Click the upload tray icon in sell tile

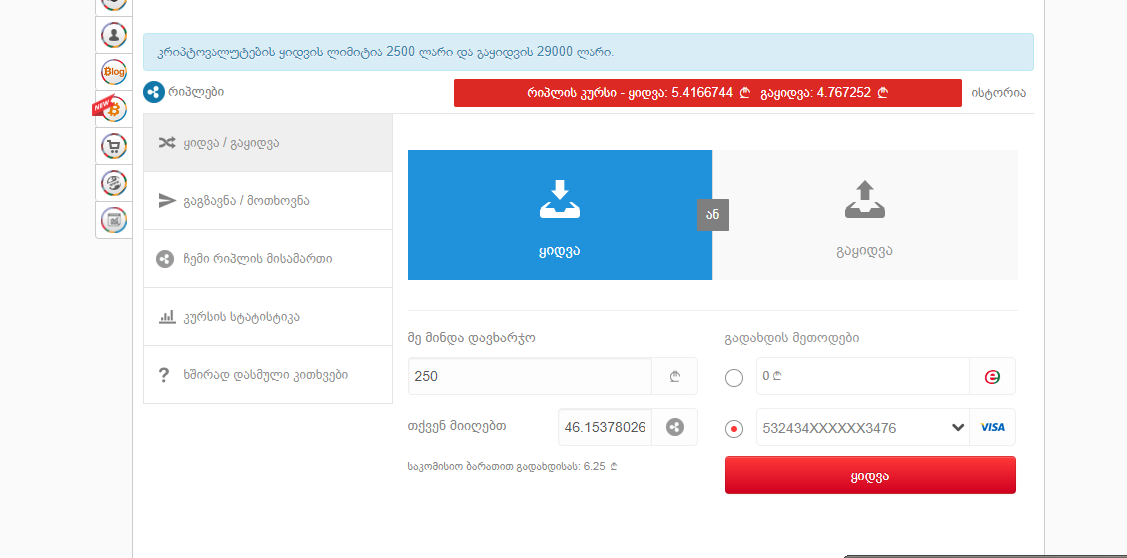point(865,199)
